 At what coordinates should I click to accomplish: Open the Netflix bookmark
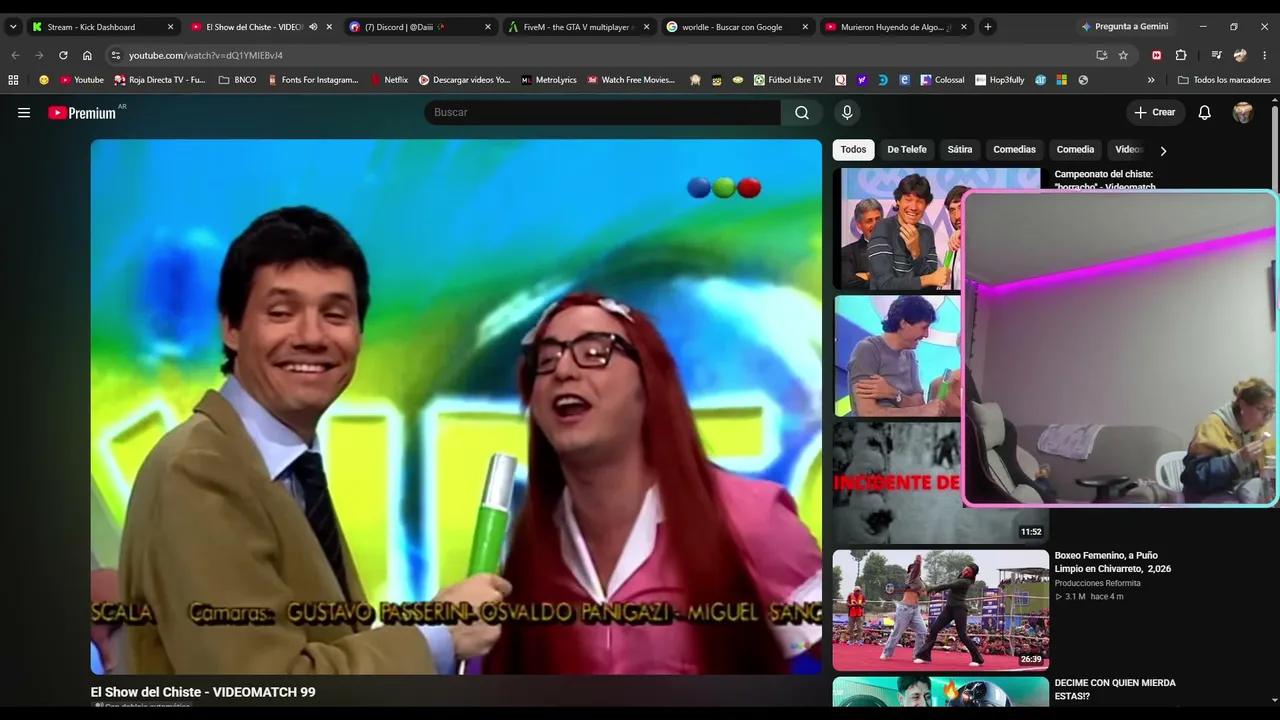[389, 80]
